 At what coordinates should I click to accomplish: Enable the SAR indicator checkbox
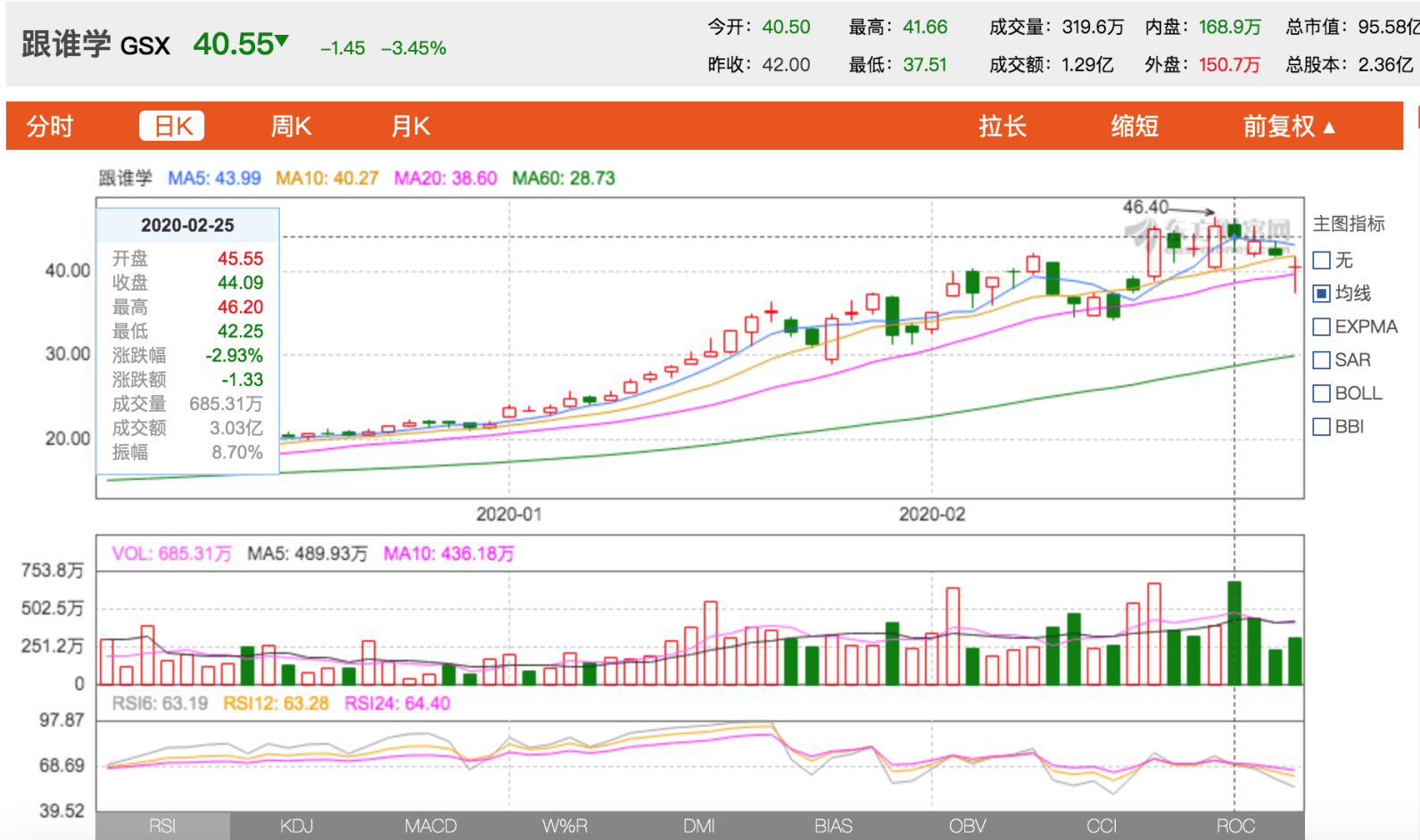[x=1322, y=360]
